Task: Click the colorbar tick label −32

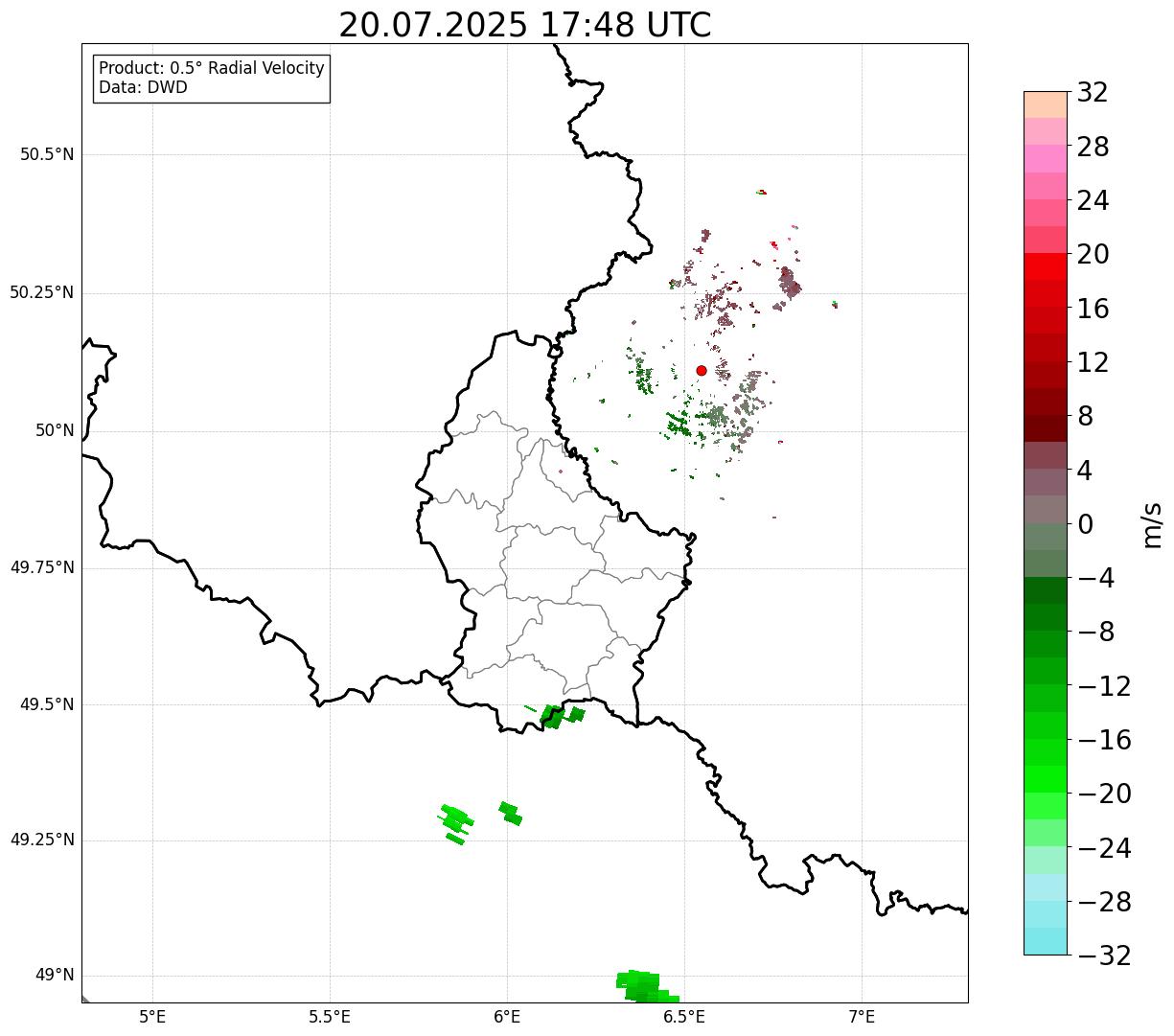Action: pos(1104,955)
